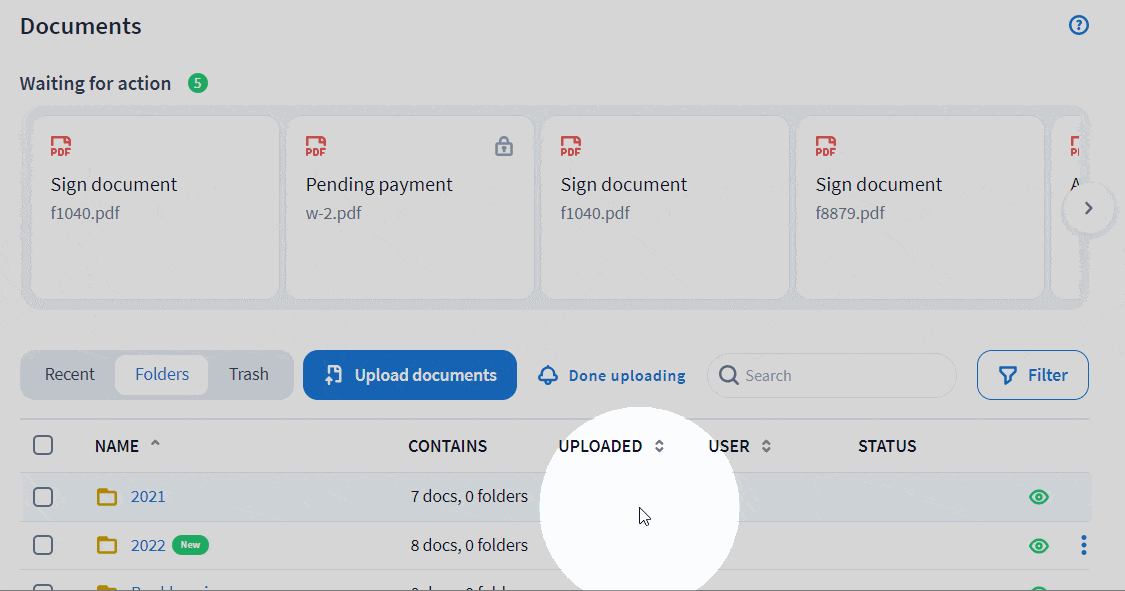Open the Filter options
The image size is (1125, 591).
coord(1033,375)
